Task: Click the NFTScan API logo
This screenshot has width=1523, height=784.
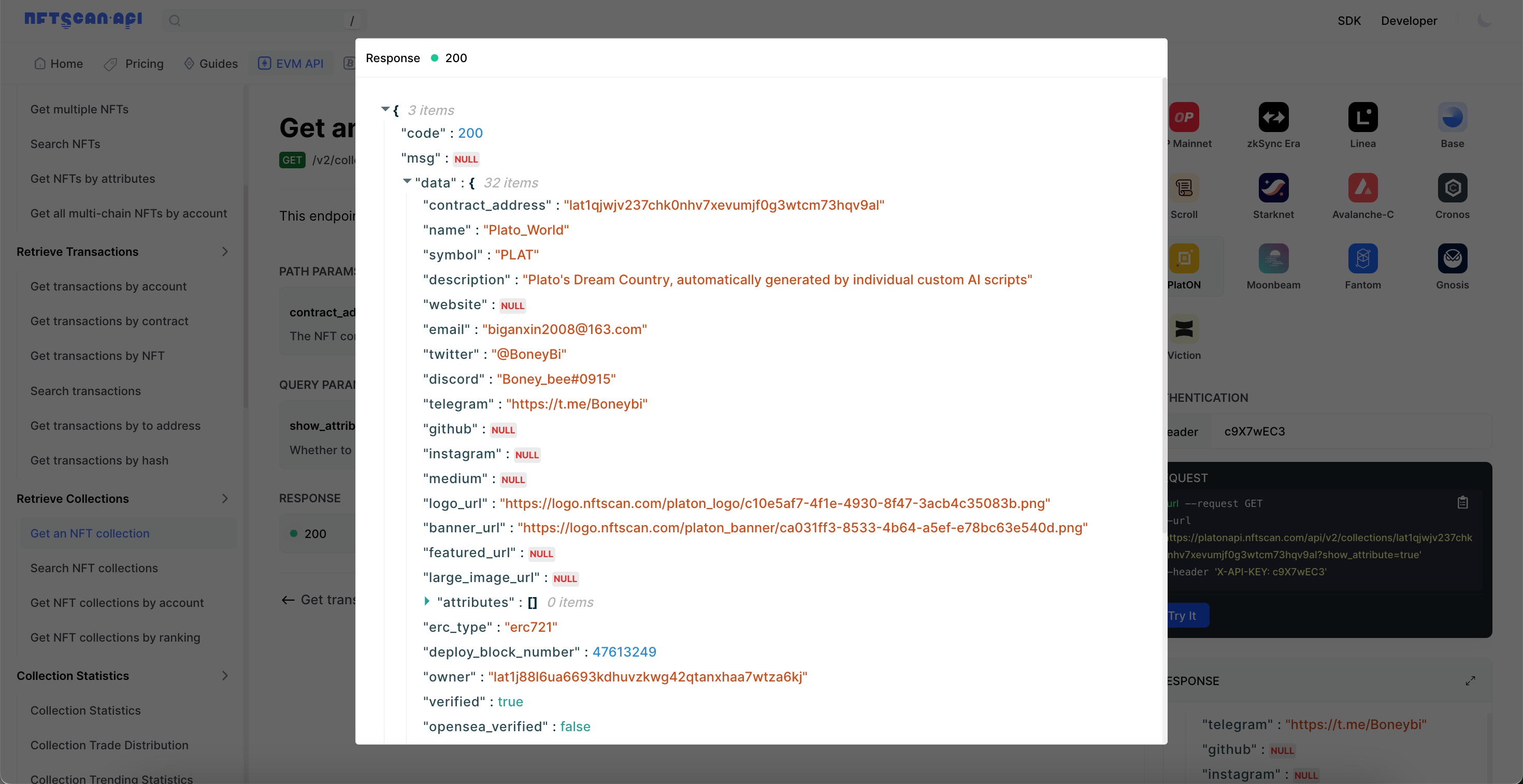Action: pyautogui.click(x=82, y=20)
